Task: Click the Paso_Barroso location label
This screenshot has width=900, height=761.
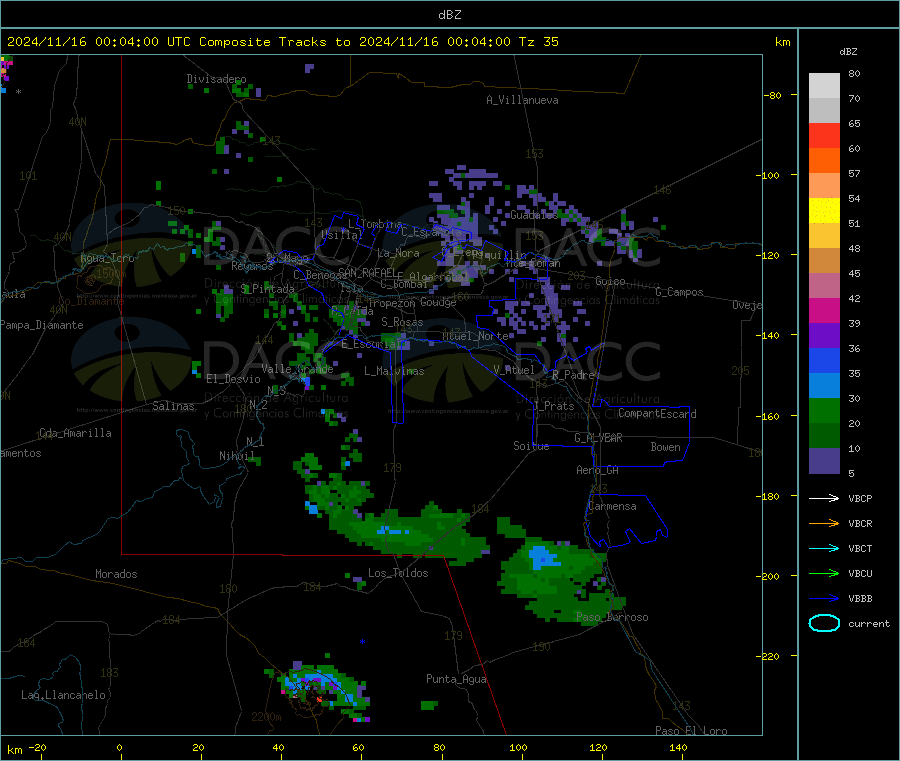Action: tap(612, 618)
